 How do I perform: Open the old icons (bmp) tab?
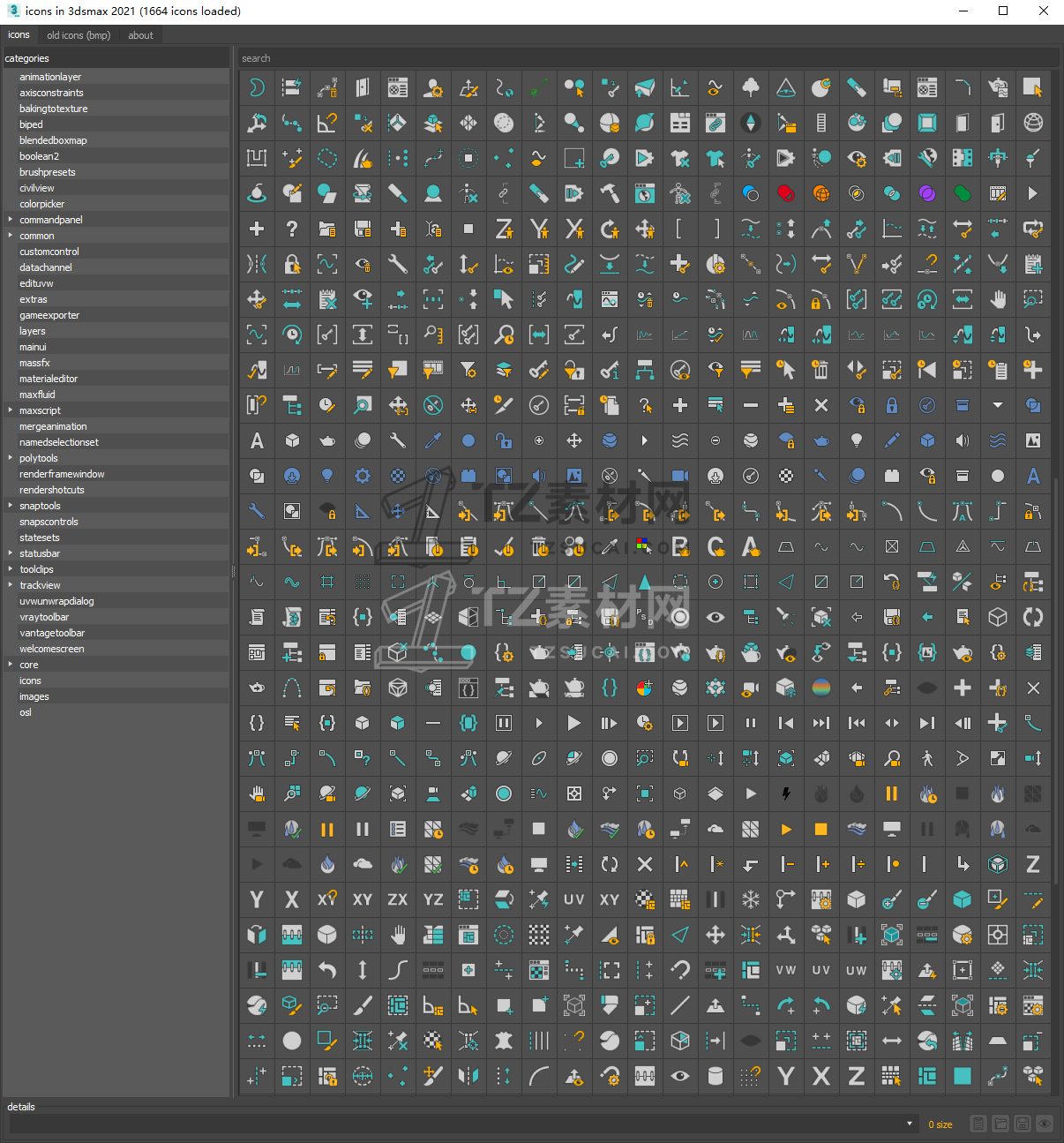point(79,35)
